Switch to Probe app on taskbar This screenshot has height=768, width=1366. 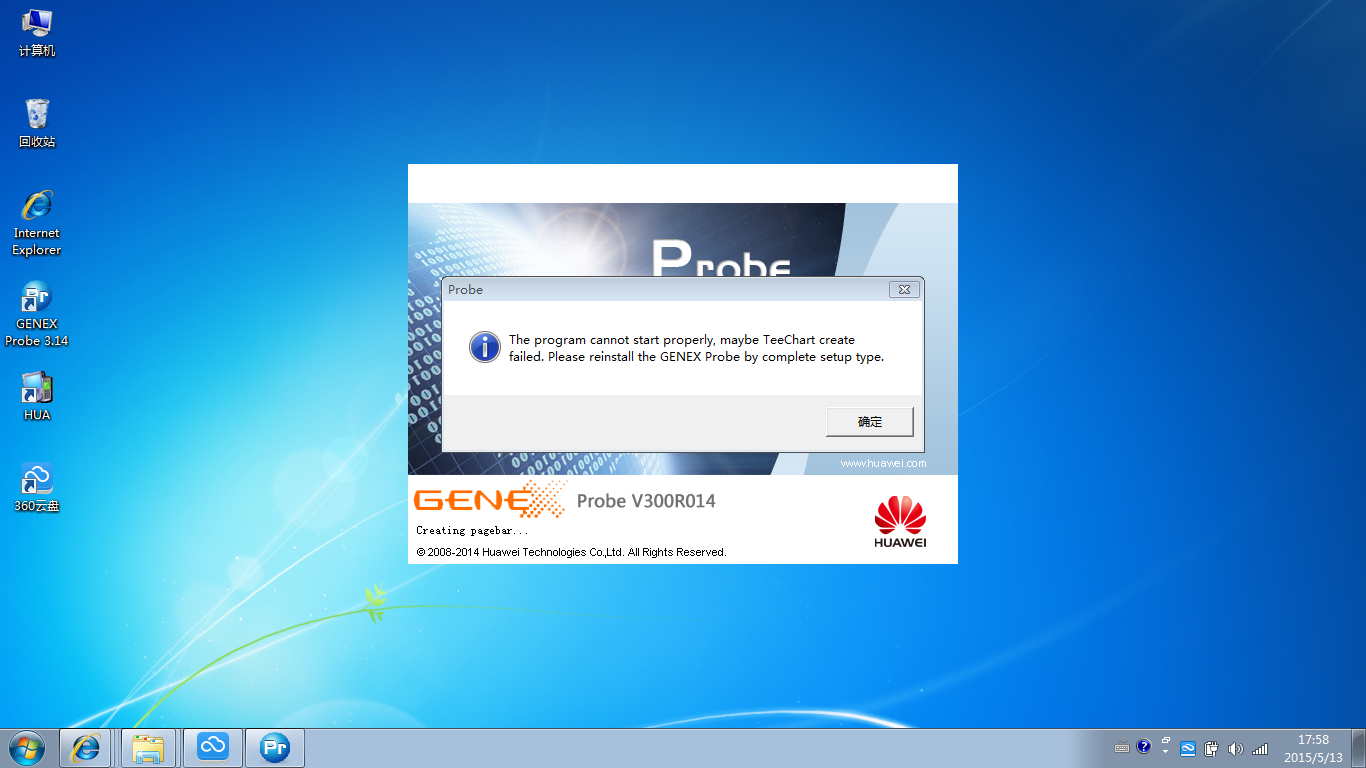tap(274, 748)
